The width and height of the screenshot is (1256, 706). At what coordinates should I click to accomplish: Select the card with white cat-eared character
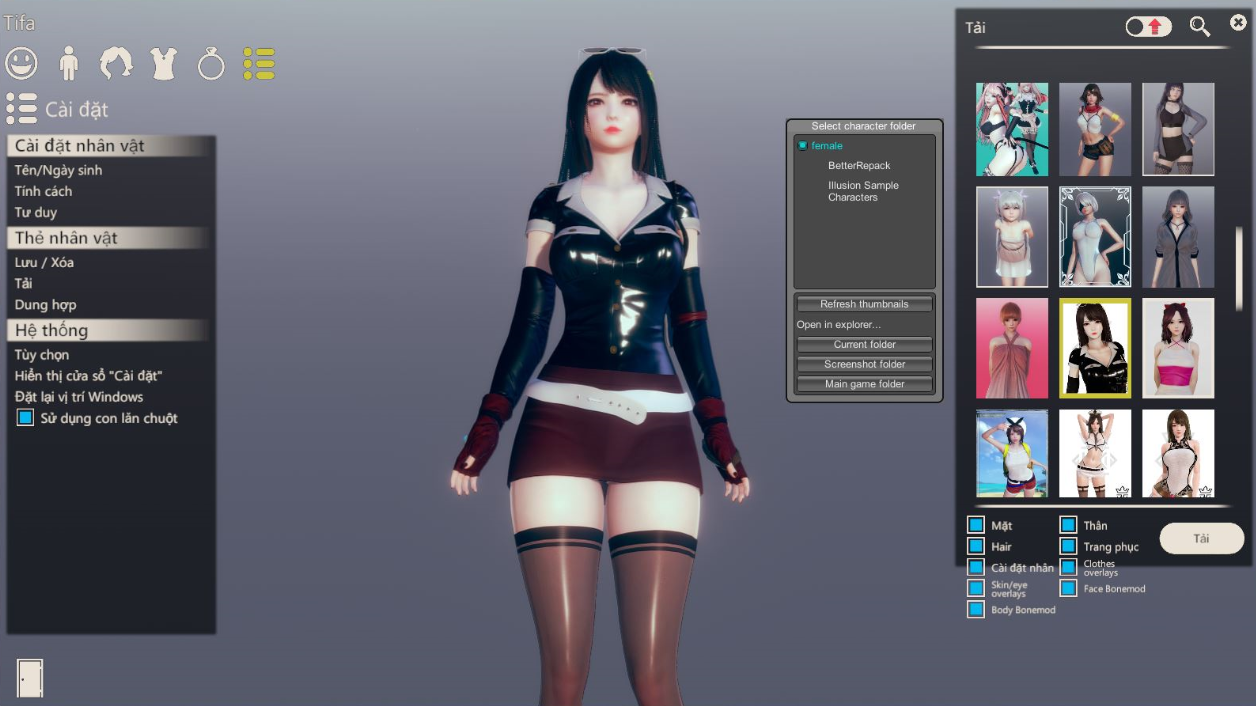(1012, 237)
